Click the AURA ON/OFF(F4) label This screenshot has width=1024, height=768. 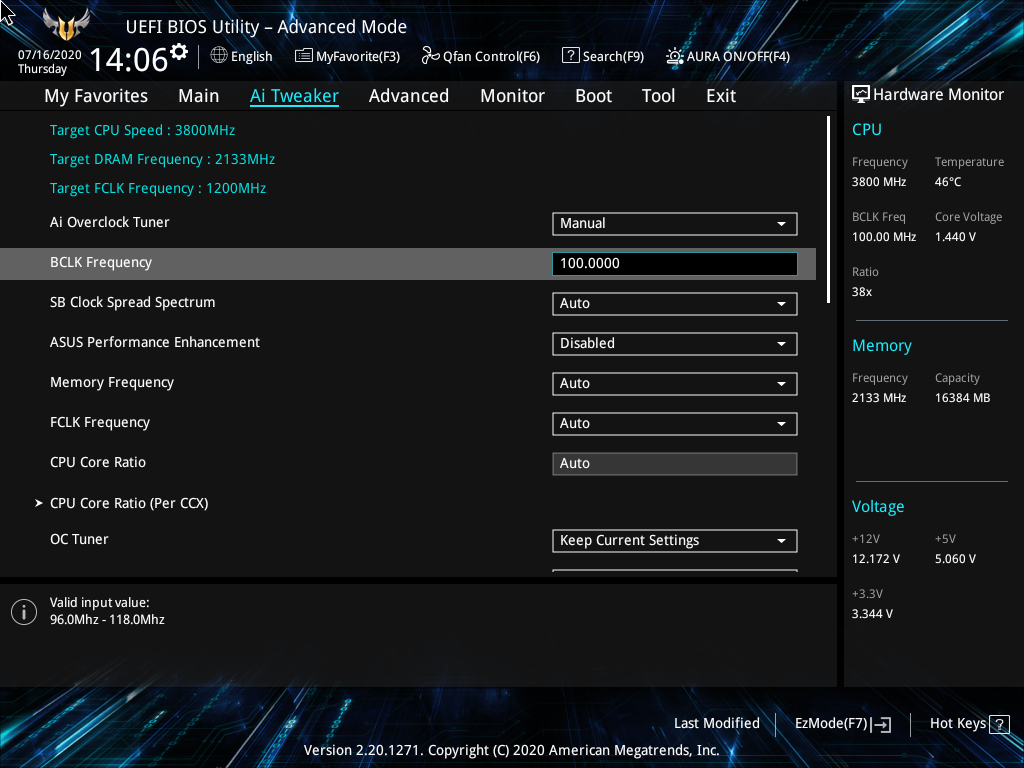point(738,57)
